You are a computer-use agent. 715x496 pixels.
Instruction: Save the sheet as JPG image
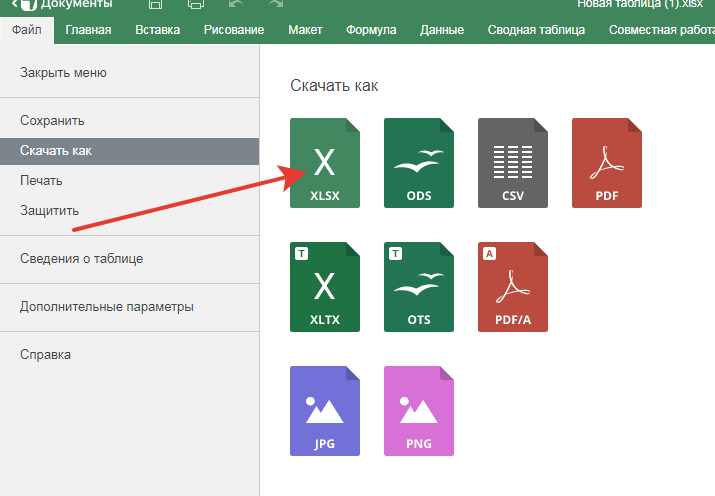click(325, 411)
